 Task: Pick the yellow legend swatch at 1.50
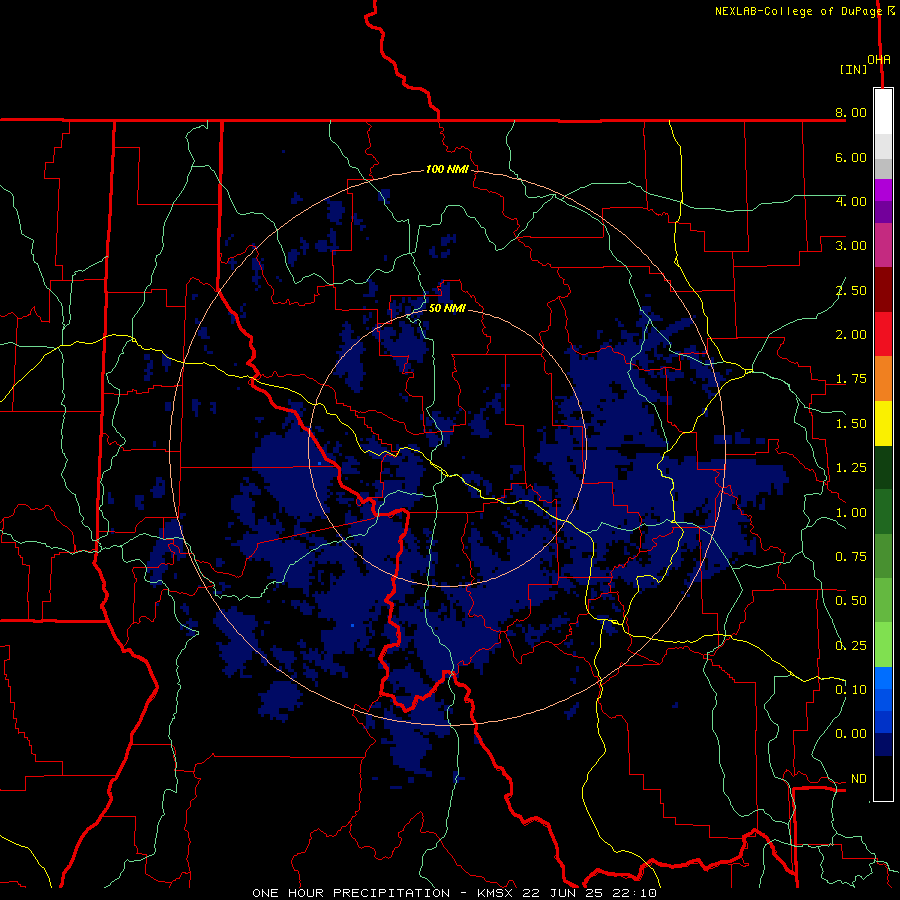coord(883,423)
